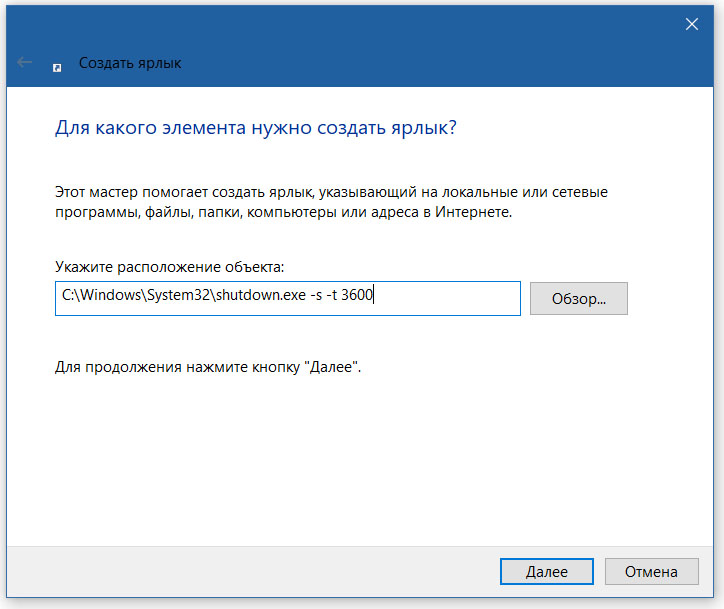This screenshot has height=609, width=724.
Task: Open file browser with the Обзор... button
Action: (x=579, y=299)
